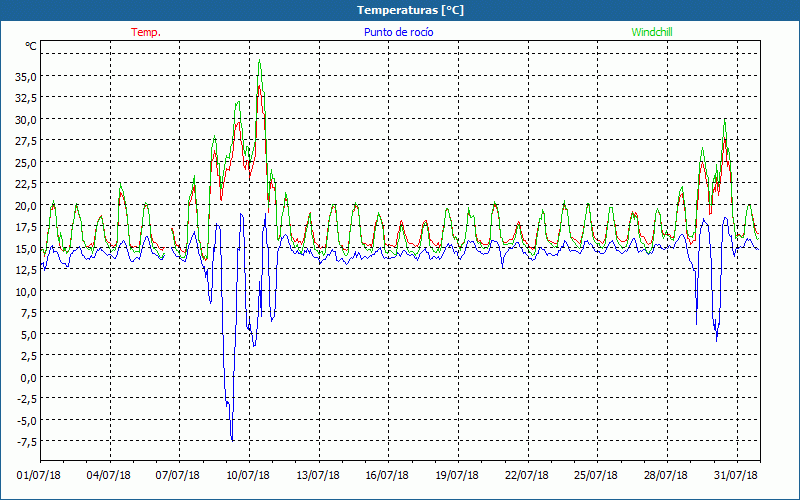Image resolution: width=800 pixels, height=500 pixels.
Task: Click the 17,5 y-axis value
Action: (26, 227)
